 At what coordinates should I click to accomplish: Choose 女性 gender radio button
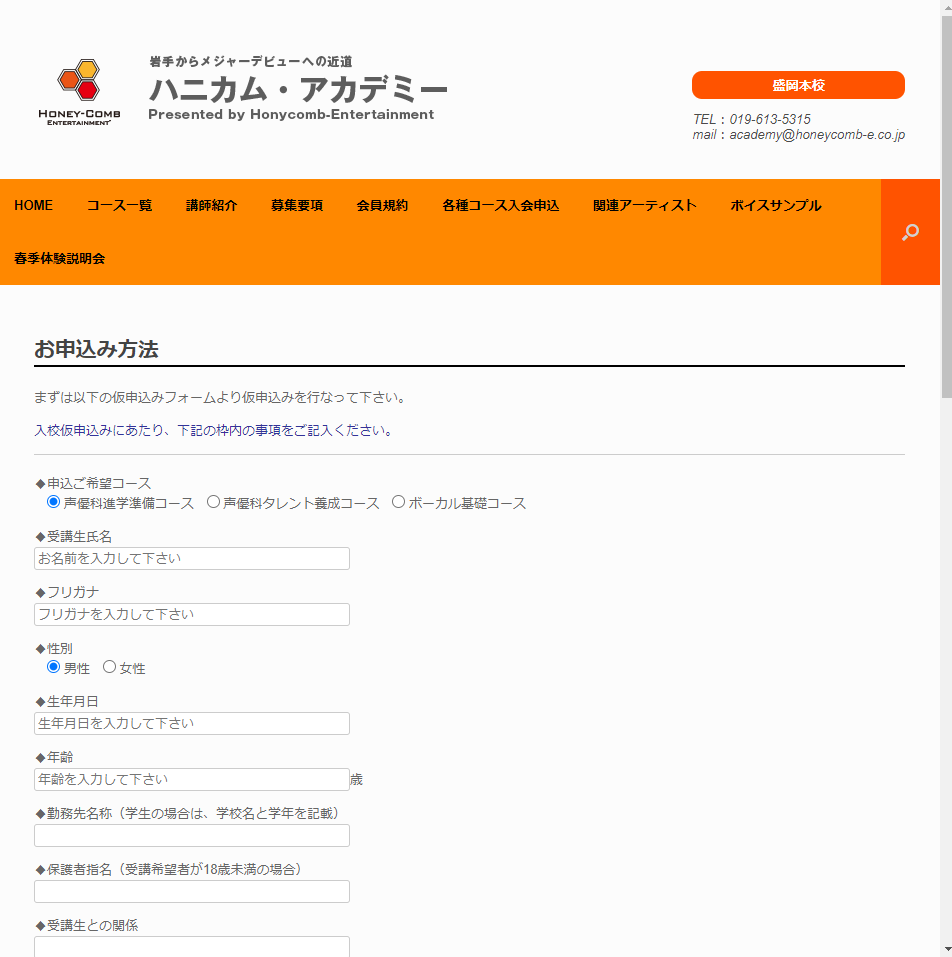click(109, 667)
